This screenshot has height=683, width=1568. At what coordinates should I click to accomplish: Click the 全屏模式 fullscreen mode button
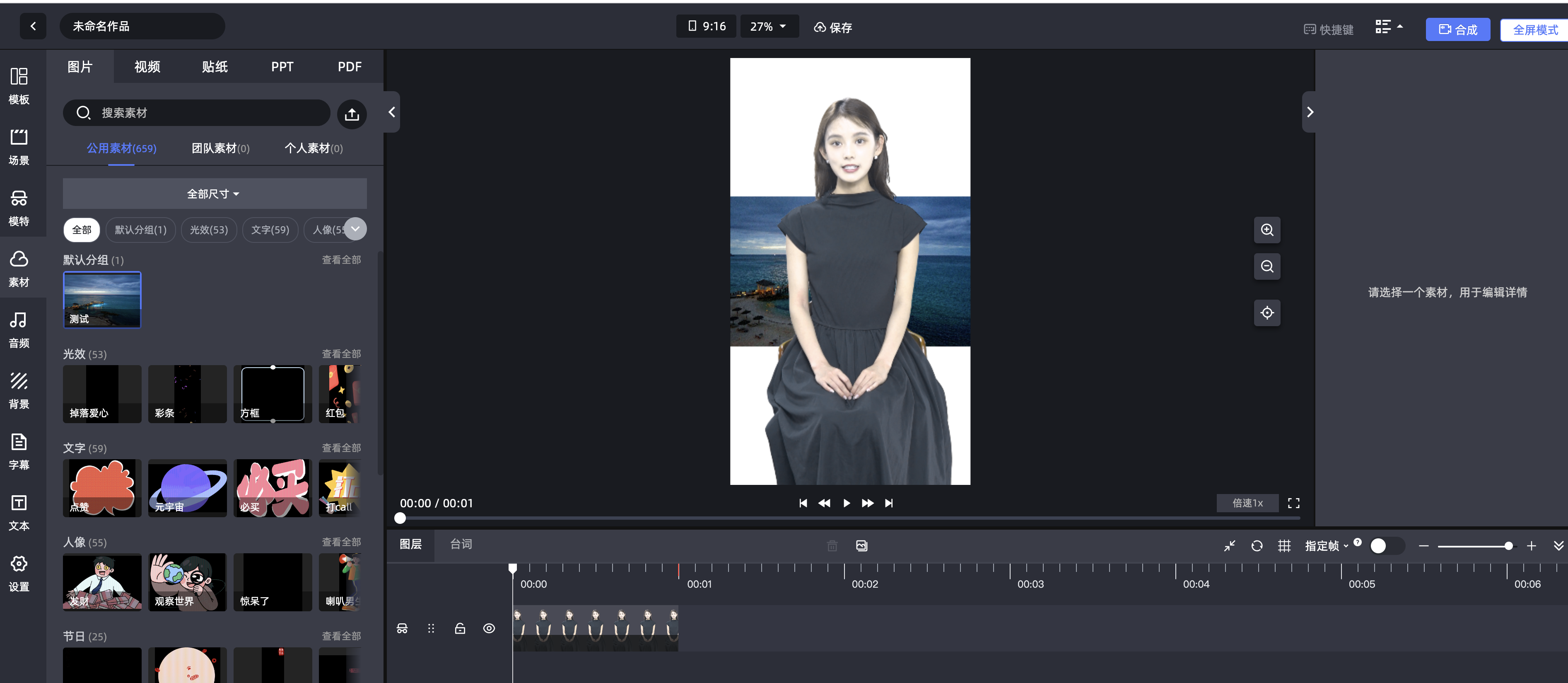pyautogui.click(x=1534, y=29)
